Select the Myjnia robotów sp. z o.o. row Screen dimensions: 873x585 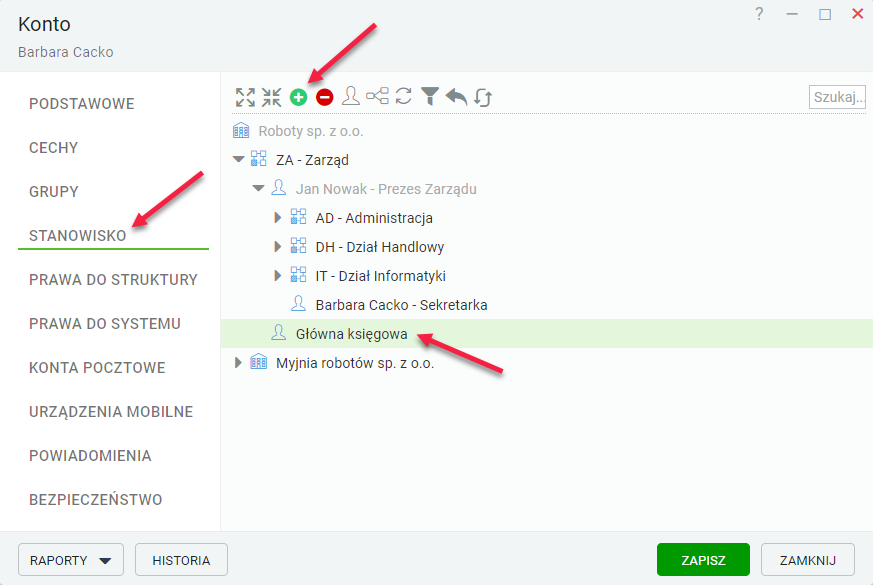547,363
